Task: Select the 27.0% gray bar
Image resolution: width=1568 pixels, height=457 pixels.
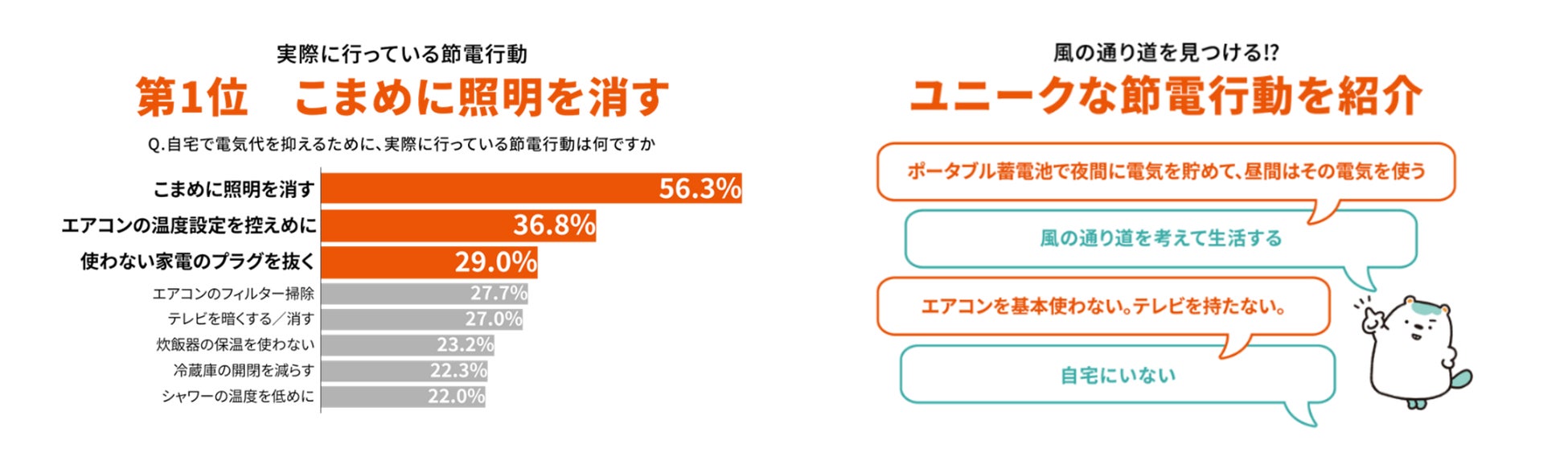Action: click(422, 319)
